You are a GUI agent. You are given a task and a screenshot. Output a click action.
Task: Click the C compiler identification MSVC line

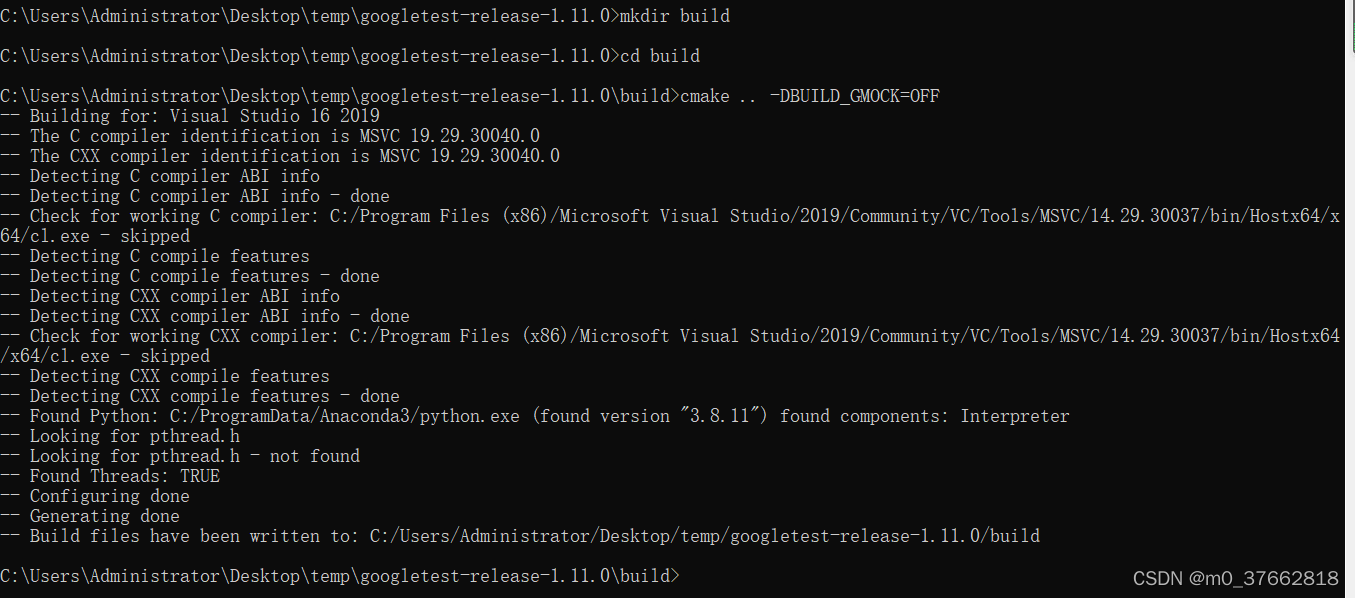click(270, 136)
